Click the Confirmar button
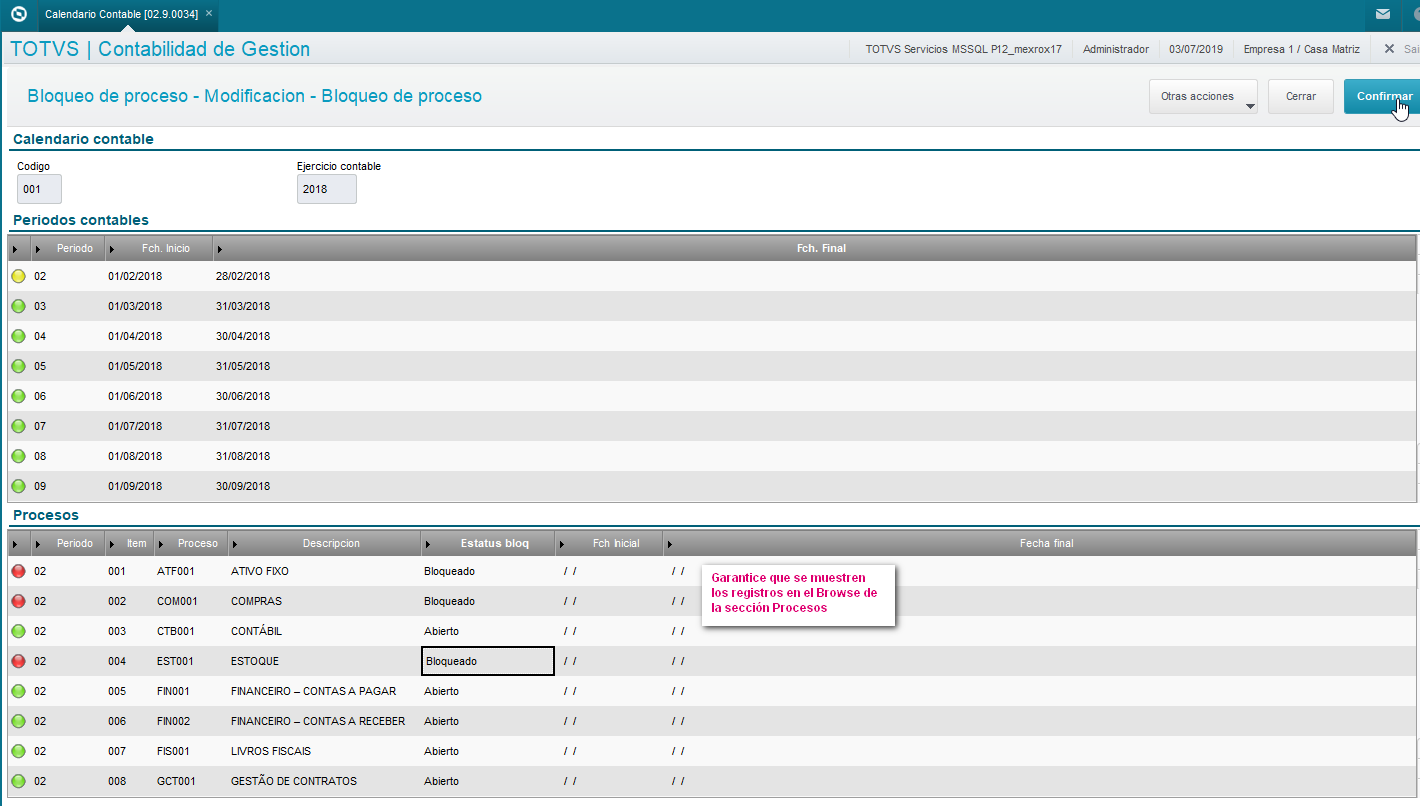Screen dimensions: 1420x806 1384,97
